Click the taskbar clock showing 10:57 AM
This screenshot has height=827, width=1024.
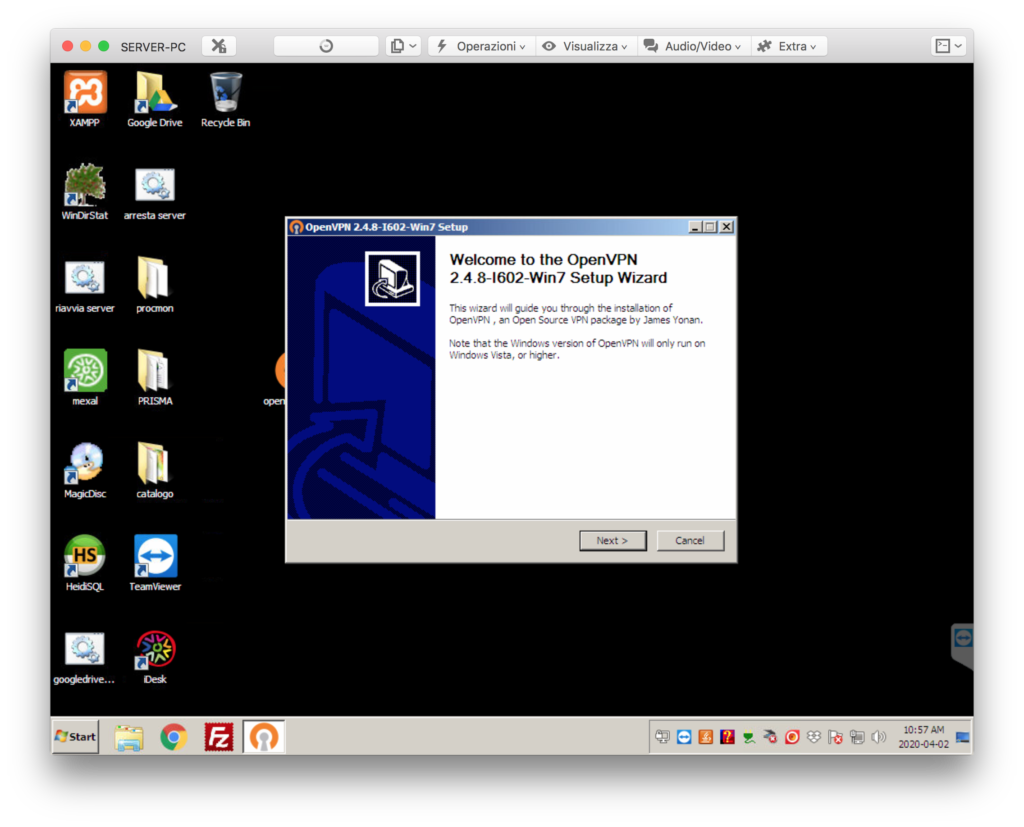pyautogui.click(x=923, y=737)
